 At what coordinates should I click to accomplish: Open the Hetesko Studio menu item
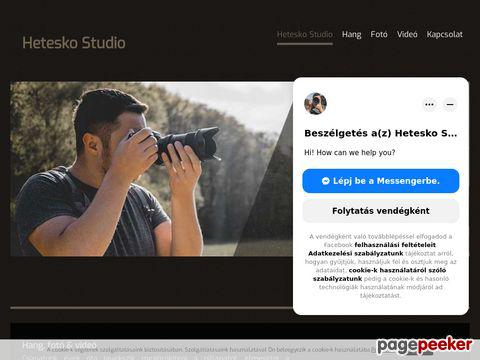(x=305, y=34)
